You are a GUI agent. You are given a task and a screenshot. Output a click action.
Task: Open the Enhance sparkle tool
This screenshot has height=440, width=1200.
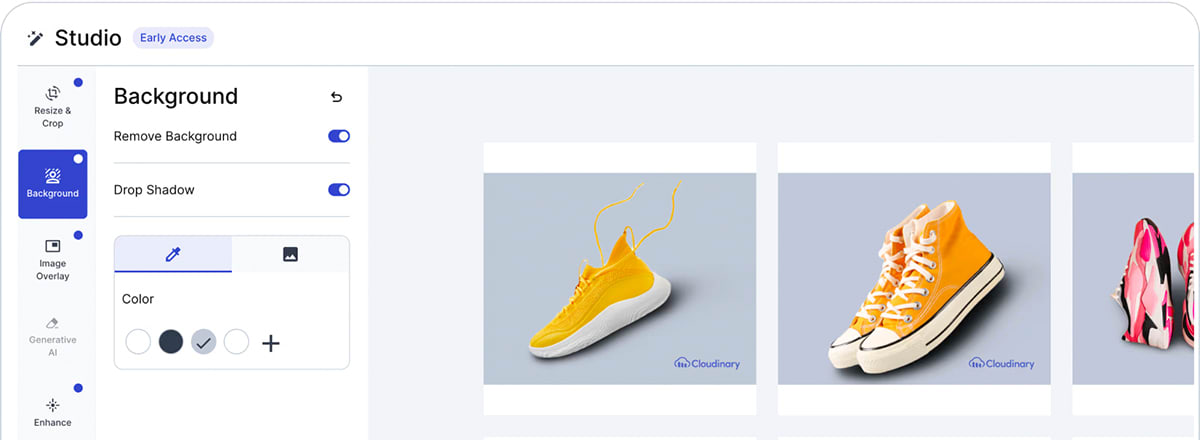[52, 411]
